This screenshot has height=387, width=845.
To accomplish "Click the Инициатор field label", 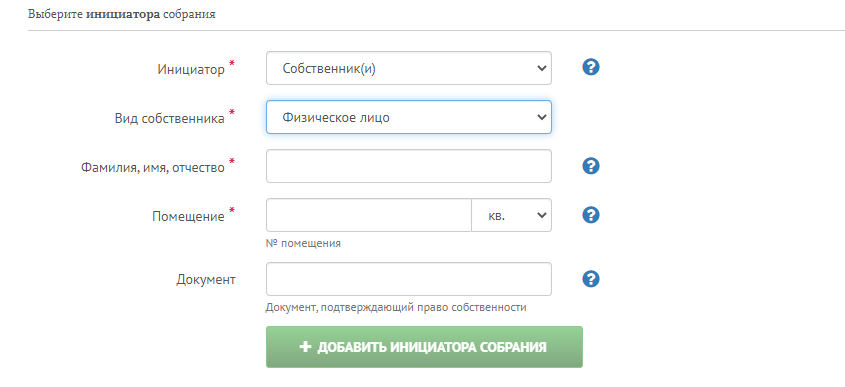I will 191,70.
